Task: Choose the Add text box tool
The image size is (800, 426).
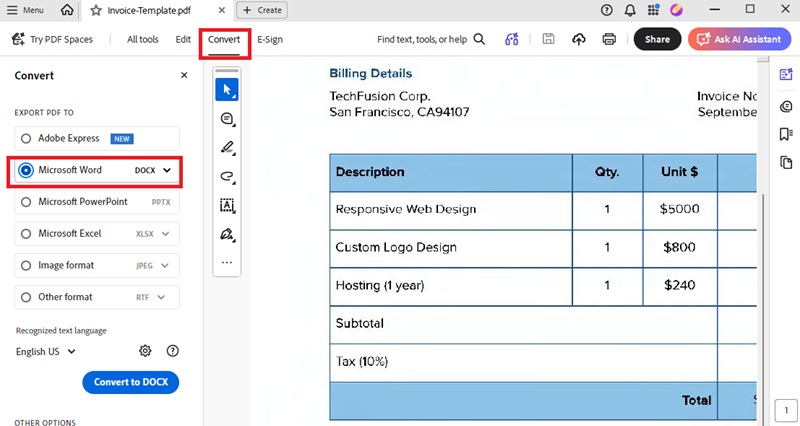Action: coord(227,205)
